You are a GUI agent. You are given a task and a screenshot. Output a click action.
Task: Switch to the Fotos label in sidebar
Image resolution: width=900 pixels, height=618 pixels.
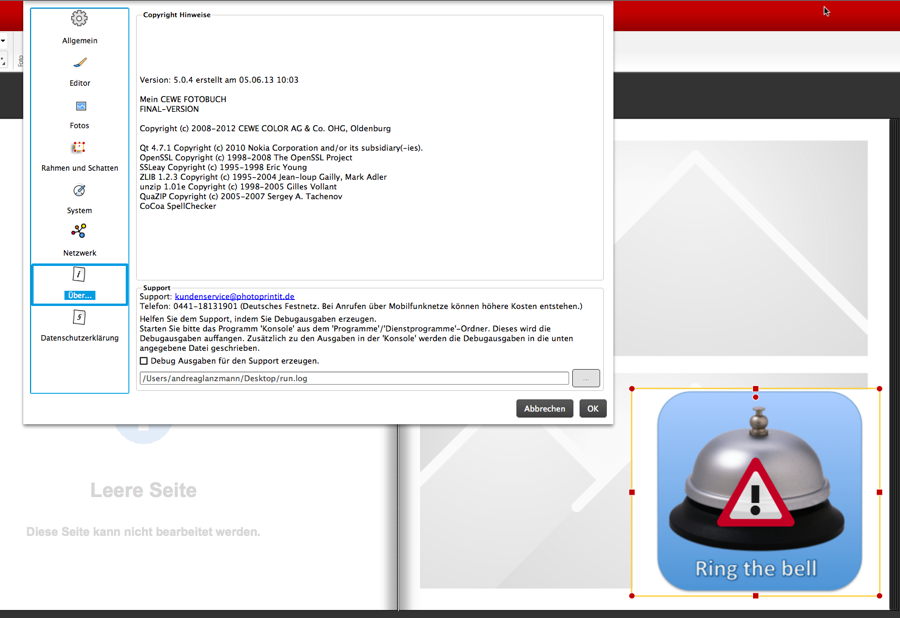point(79,126)
